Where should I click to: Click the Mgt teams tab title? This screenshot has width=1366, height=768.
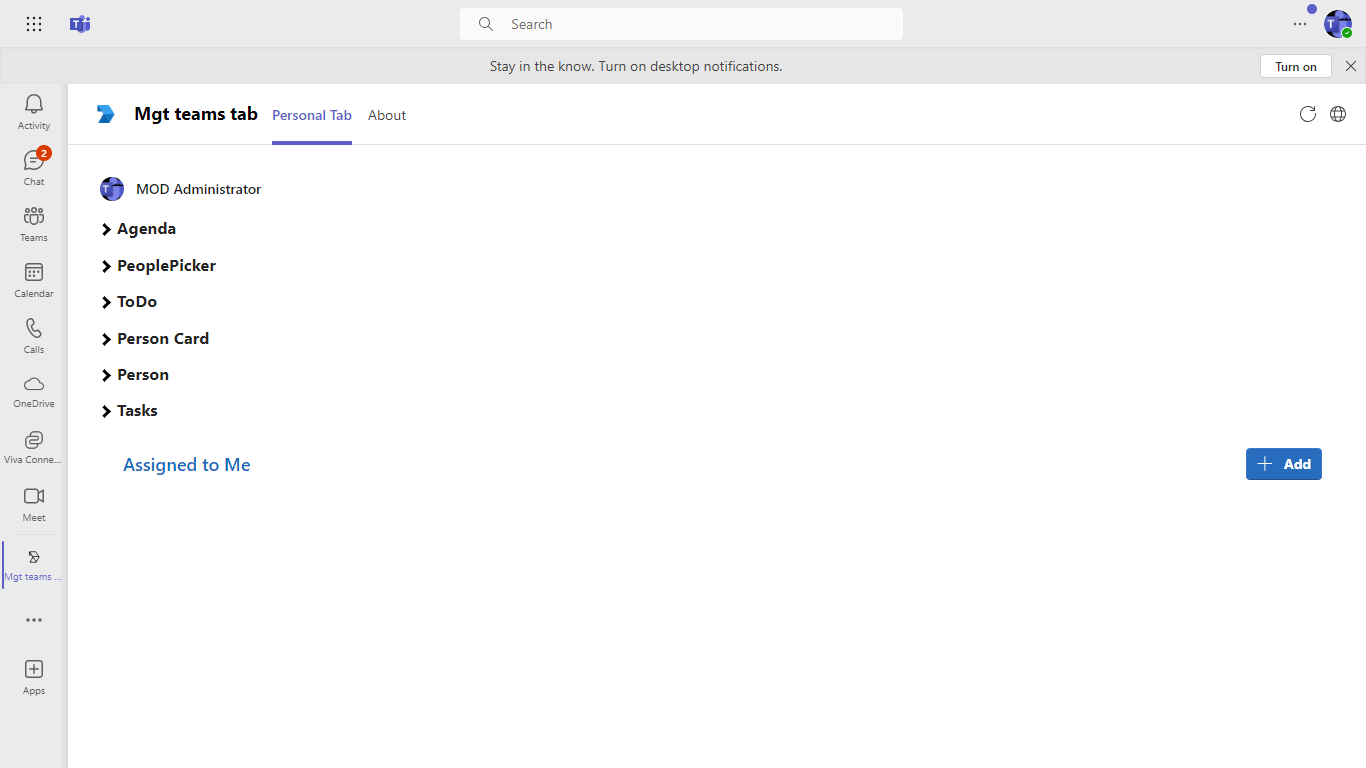point(196,114)
